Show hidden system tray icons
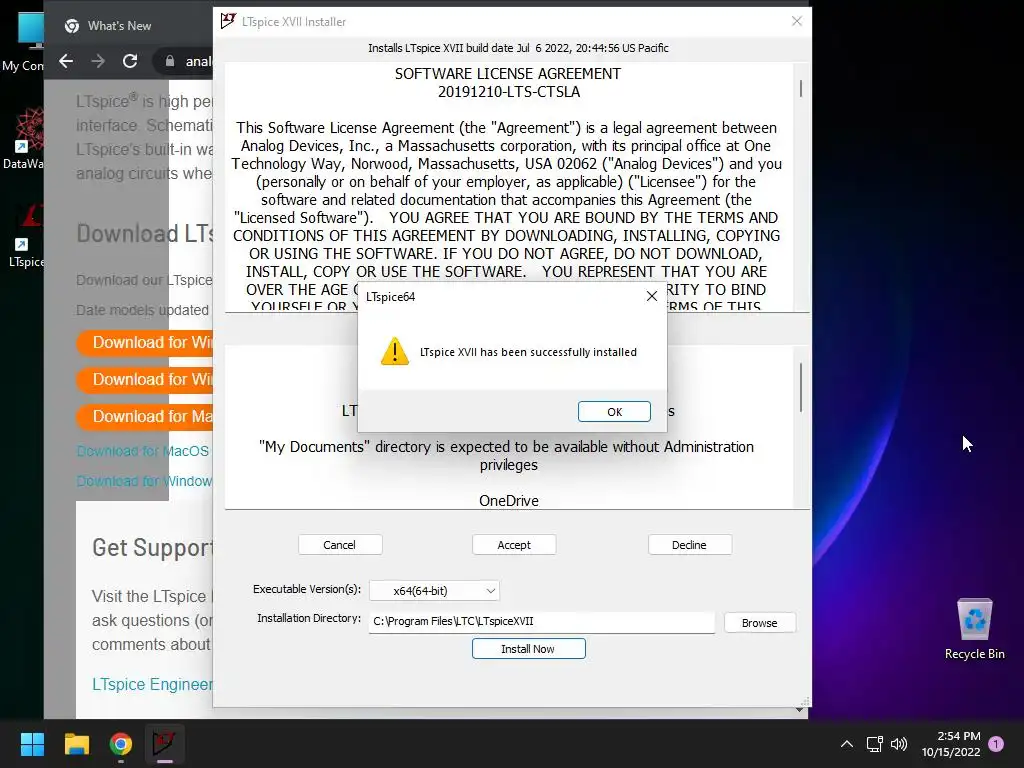 [846, 744]
